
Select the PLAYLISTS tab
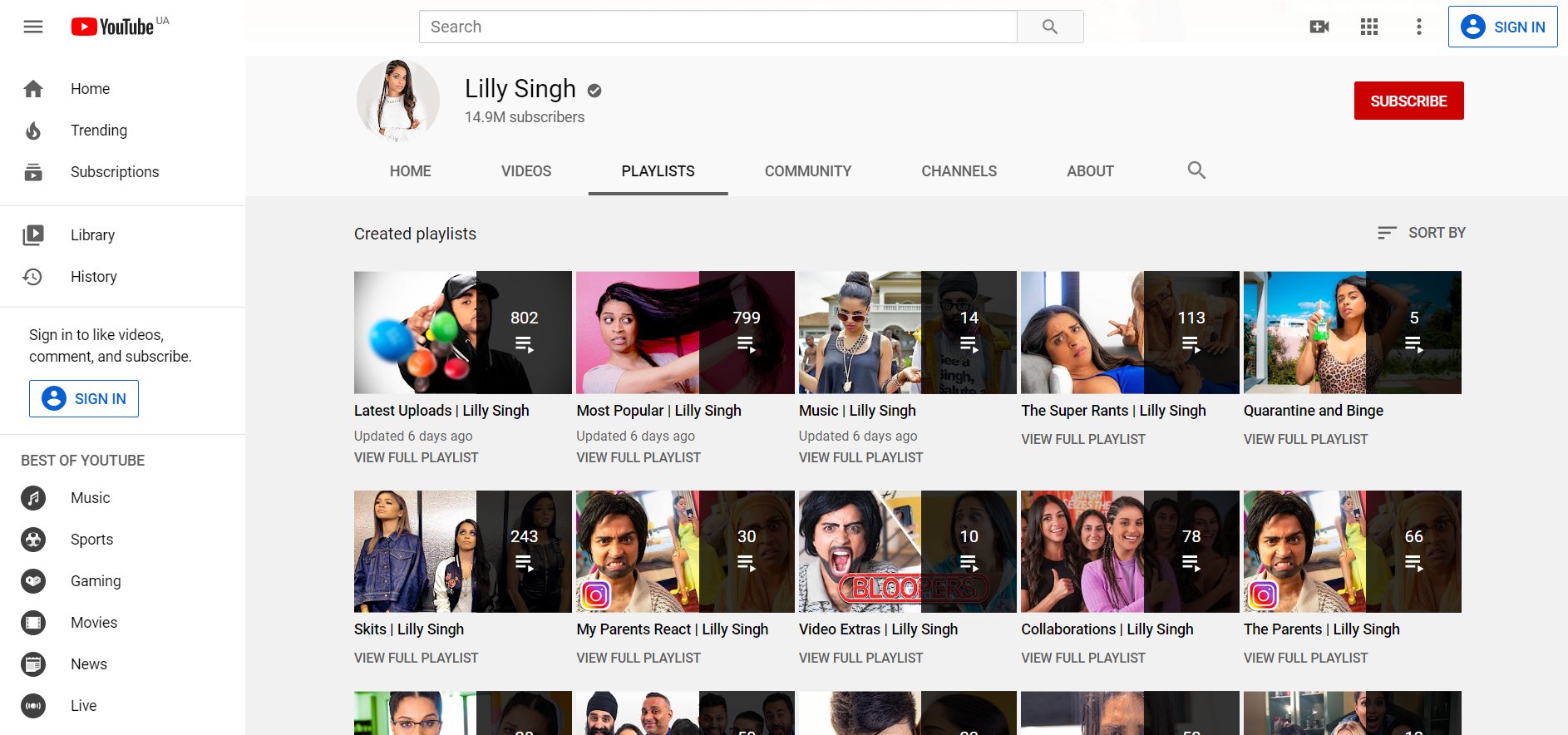point(658,171)
